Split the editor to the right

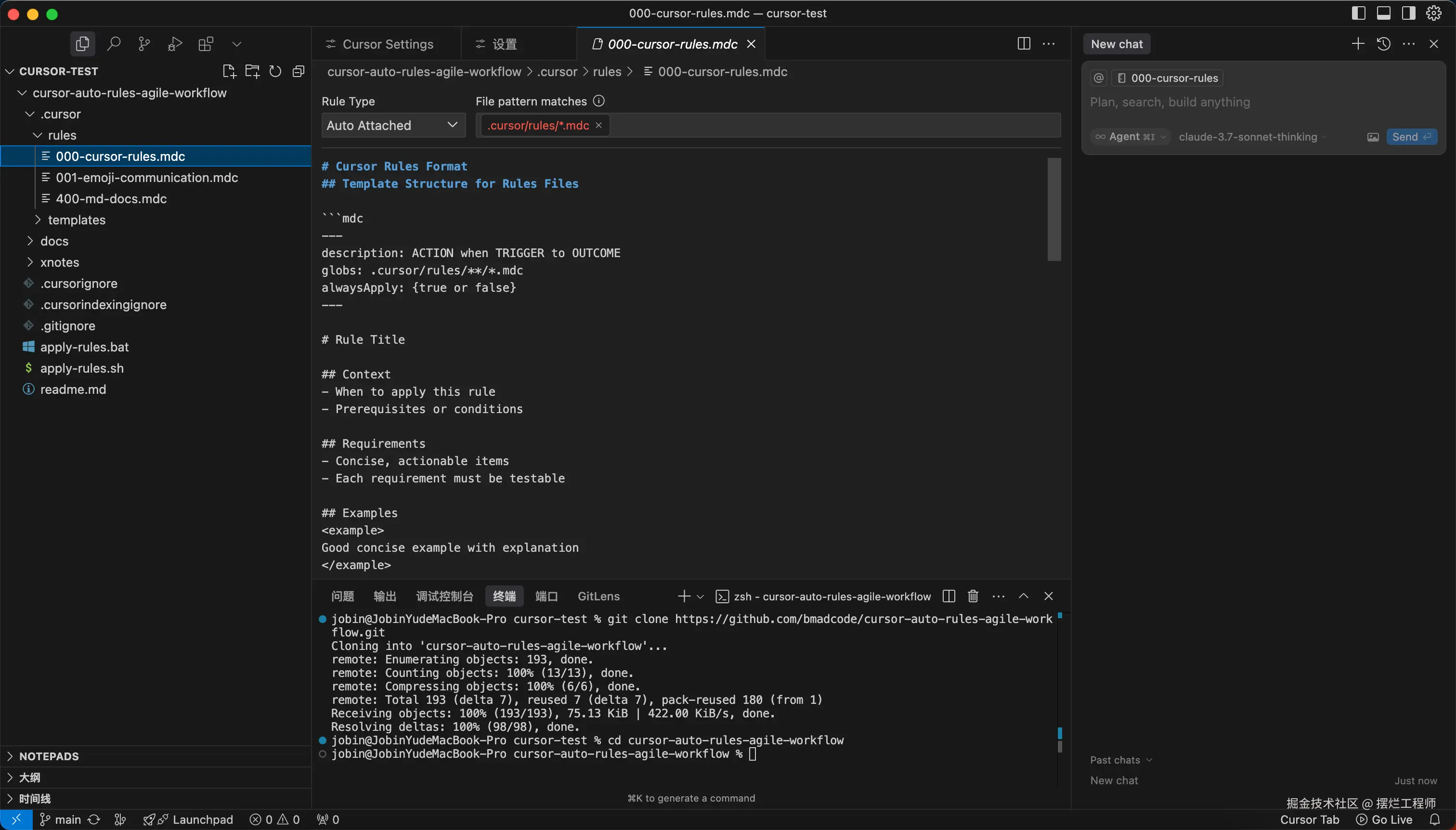pyautogui.click(x=1024, y=44)
